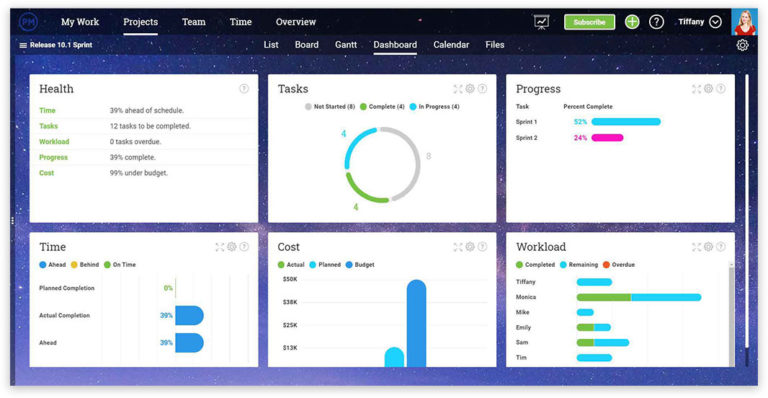The height and width of the screenshot is (398, 768).
Task: Open the Progress widget settings gear
Action: (x=708, y=89)
